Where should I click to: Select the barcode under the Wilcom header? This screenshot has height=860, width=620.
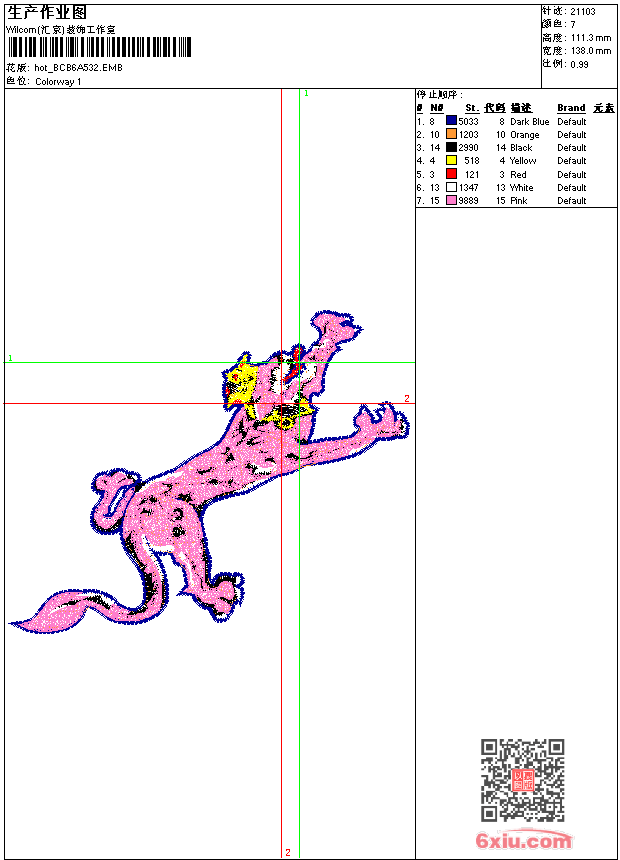coord(99,47)
